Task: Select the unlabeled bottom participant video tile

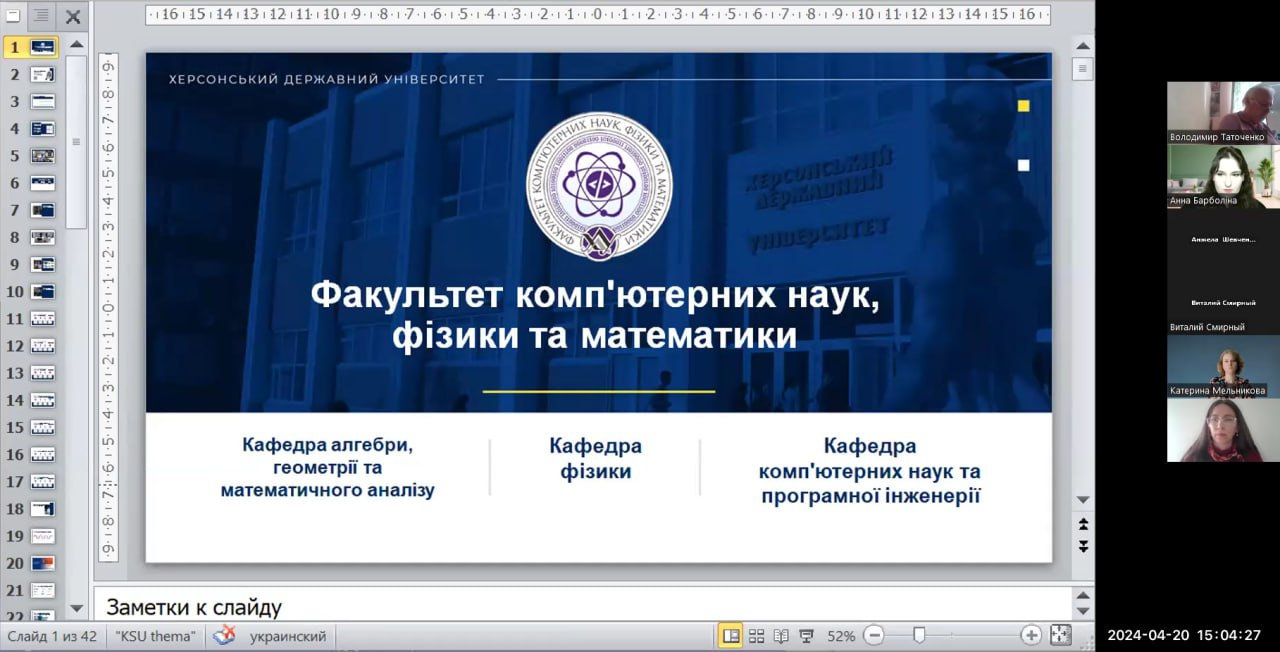Action: pyautogui.click(x=1223, y=430)
